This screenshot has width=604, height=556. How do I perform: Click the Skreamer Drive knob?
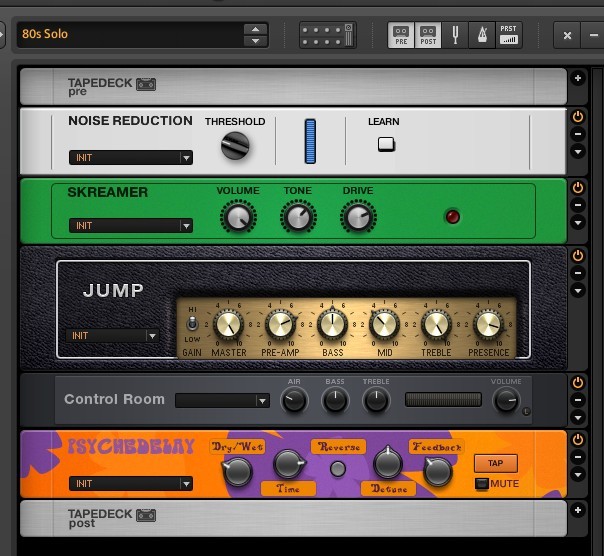[x=358, y=217]
